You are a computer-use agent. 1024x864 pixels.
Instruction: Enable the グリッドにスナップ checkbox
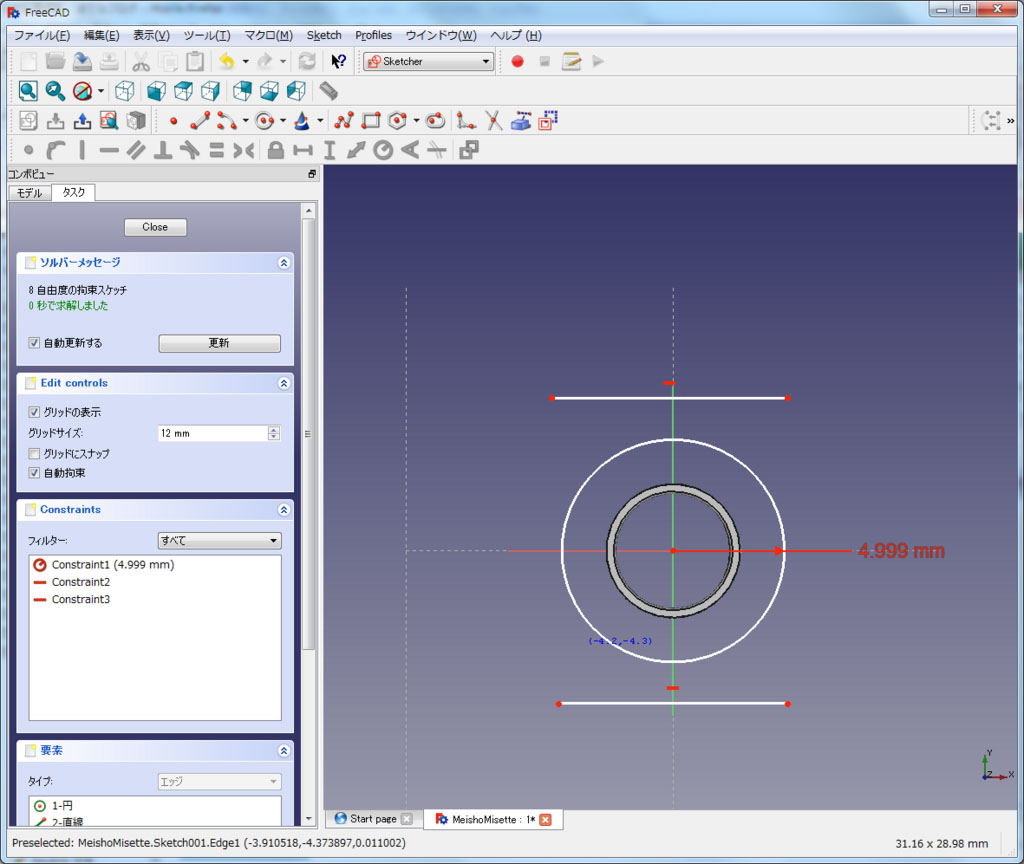point(35,454)
